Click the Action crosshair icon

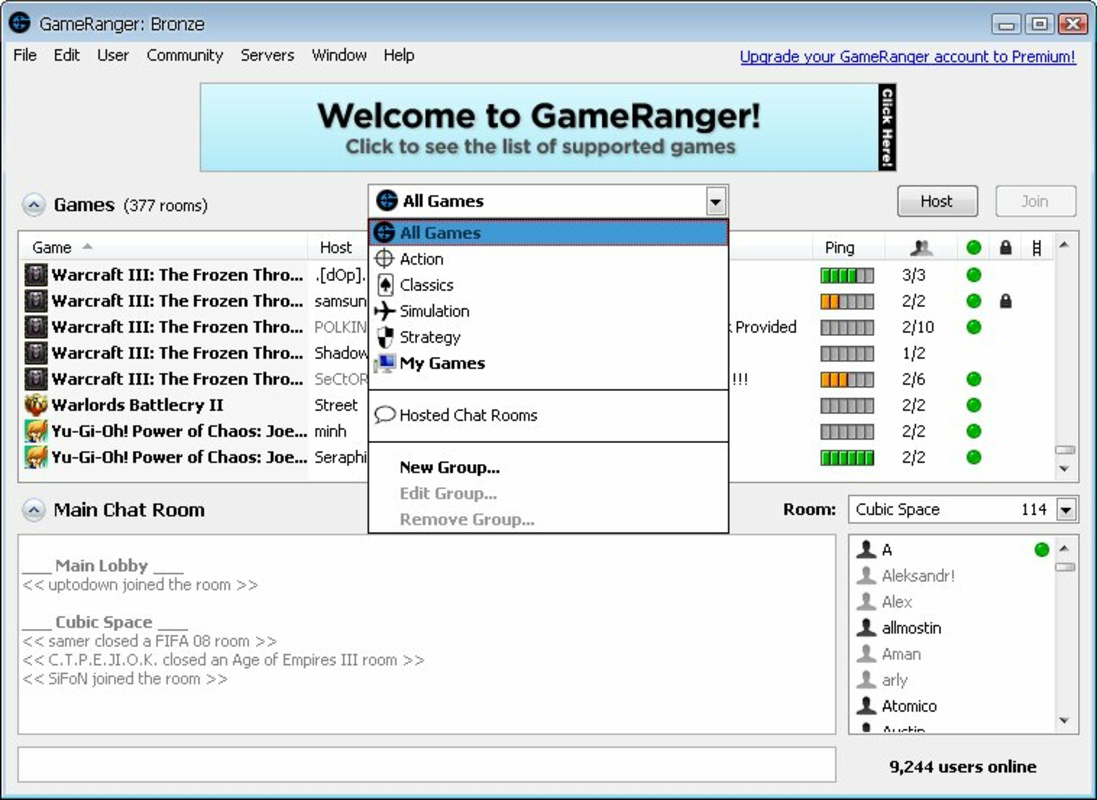pos(385,258)
